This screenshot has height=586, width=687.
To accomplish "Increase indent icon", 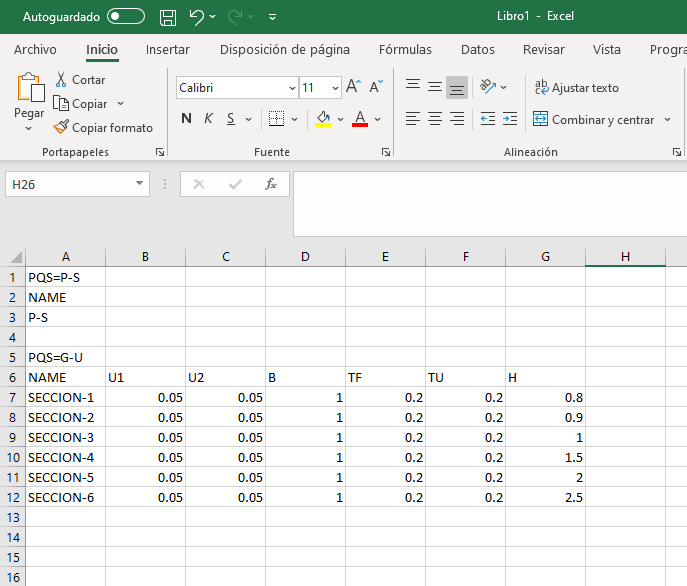I will (x=510, y=119).
